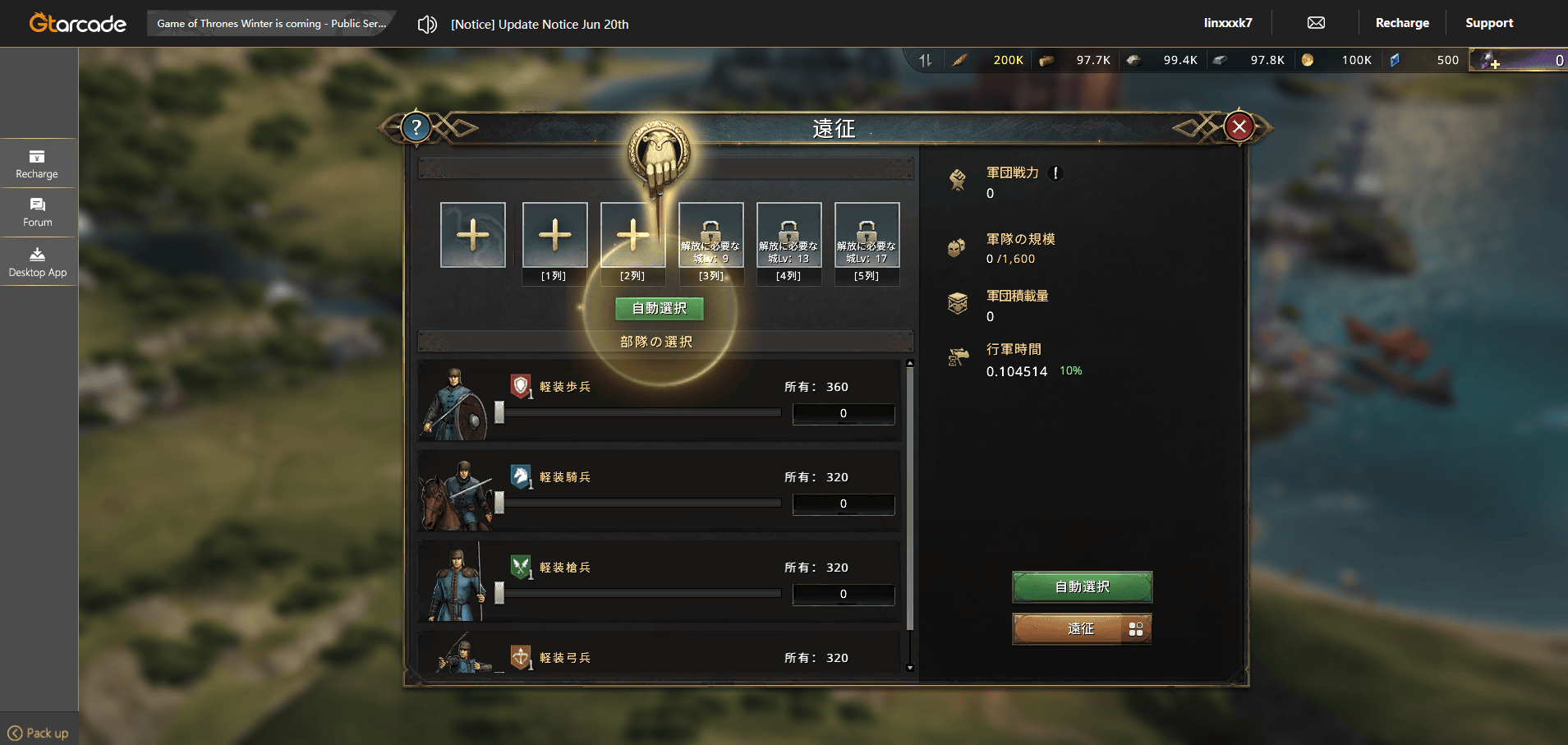Mute sound with the speaker icon
This screenshot has height=745, width=1568.
click(427, 25)
